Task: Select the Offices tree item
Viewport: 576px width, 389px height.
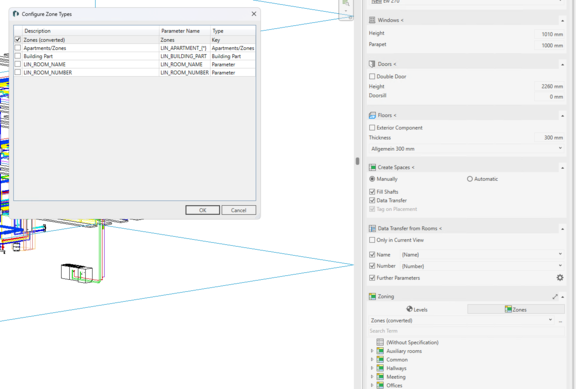Action: 394,385
